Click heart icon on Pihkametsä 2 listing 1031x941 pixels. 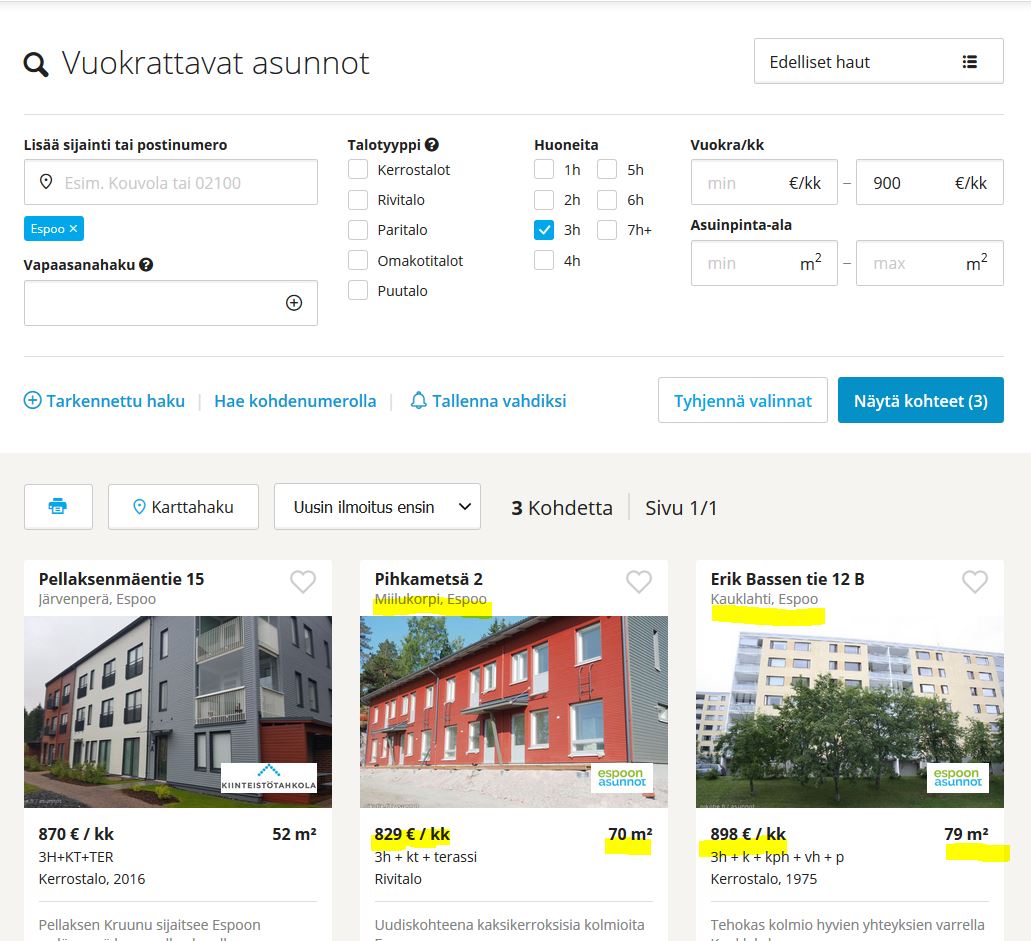pos(638,582)
